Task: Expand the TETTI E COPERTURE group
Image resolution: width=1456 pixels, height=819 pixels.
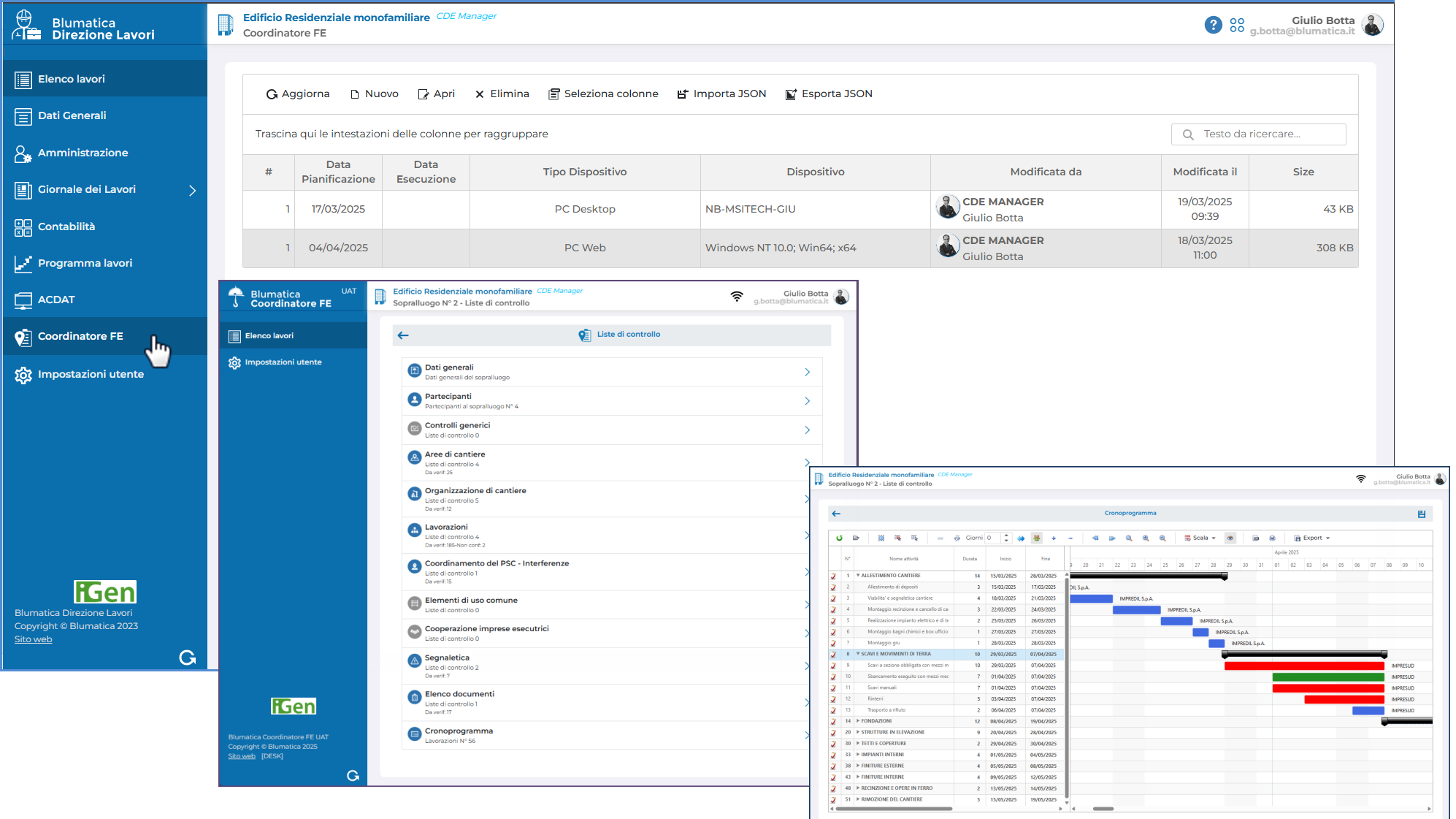Action: point(858,744)
